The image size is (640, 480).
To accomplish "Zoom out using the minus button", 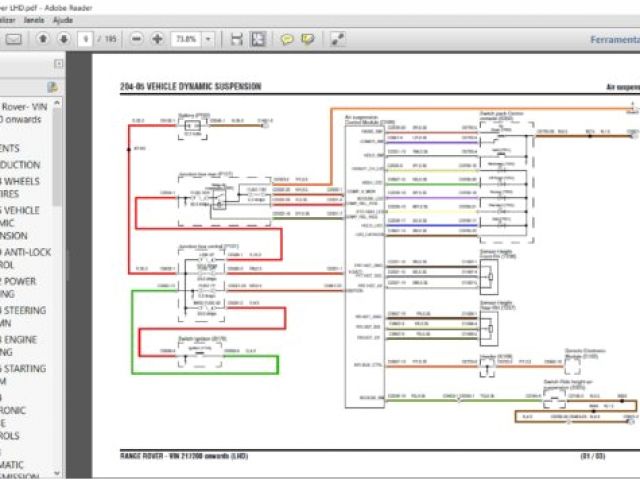I will pos(136,39).
